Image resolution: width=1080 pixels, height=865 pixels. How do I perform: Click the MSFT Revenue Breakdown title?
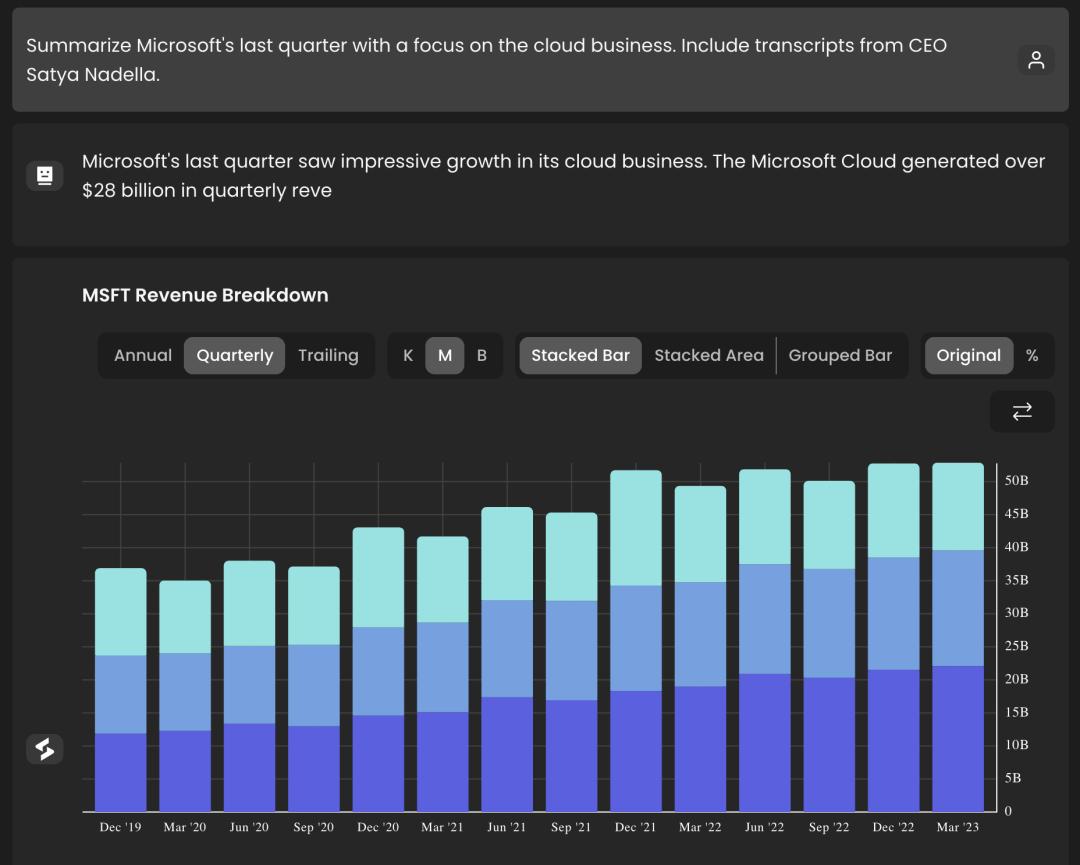205,295
